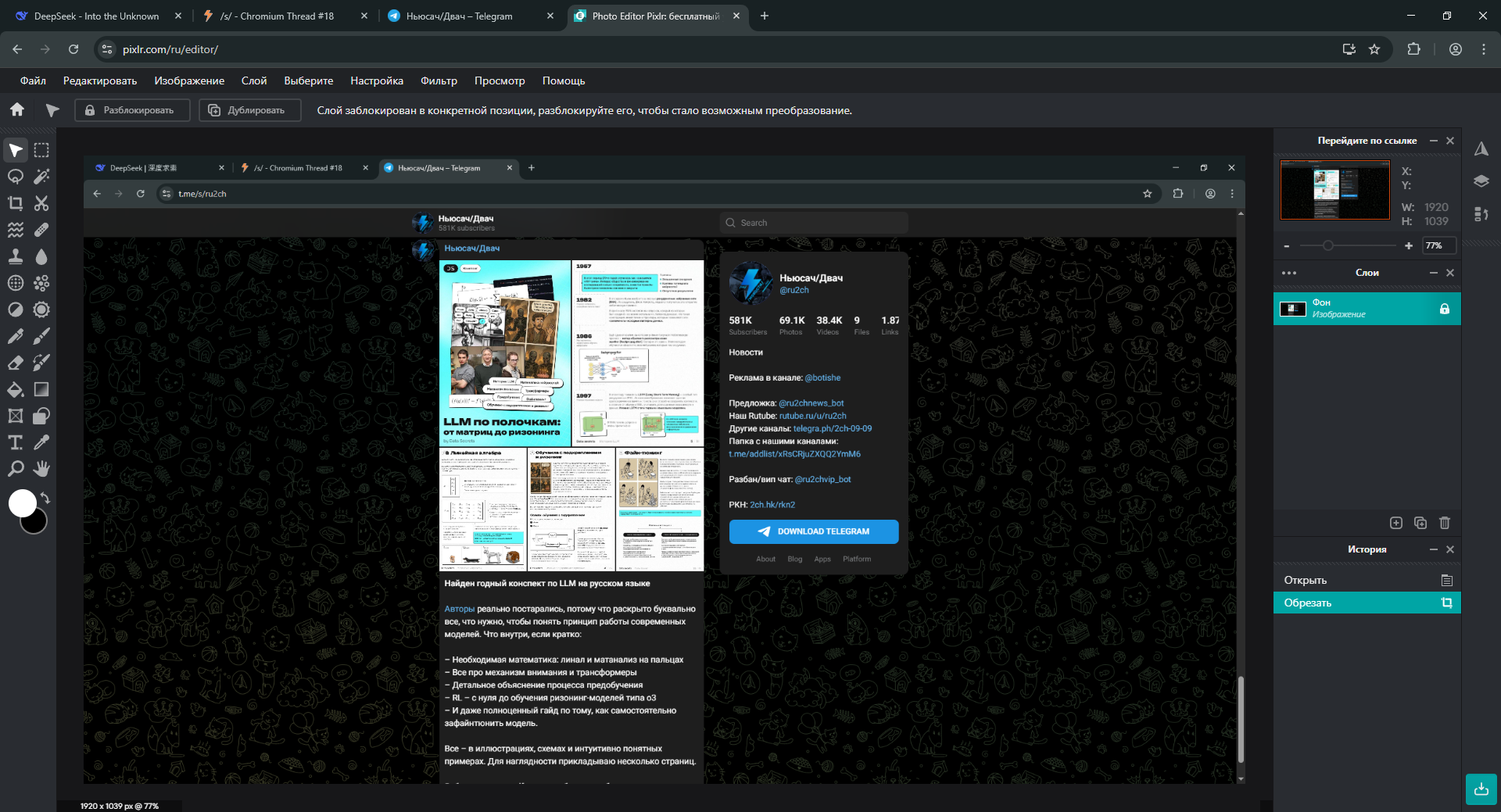
Task: Add a new layer in the Слои panel
Action: click(x=1396, y=523)
